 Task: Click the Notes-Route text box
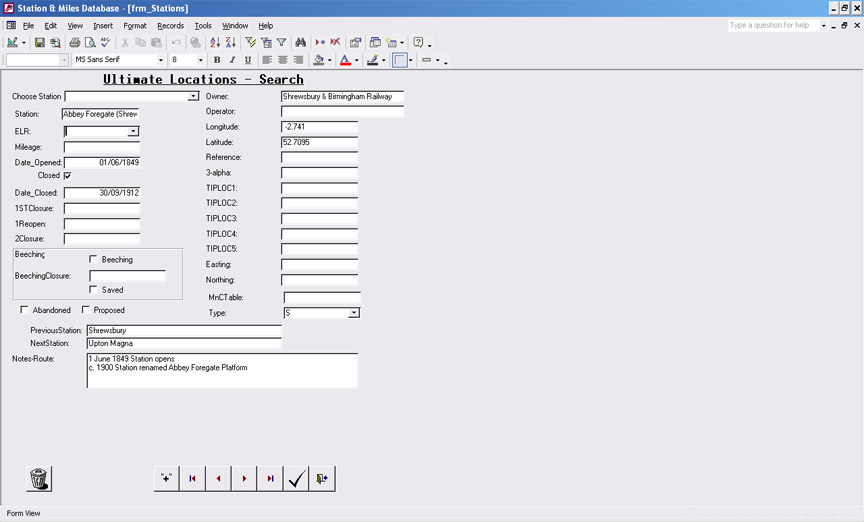[222, 370]
